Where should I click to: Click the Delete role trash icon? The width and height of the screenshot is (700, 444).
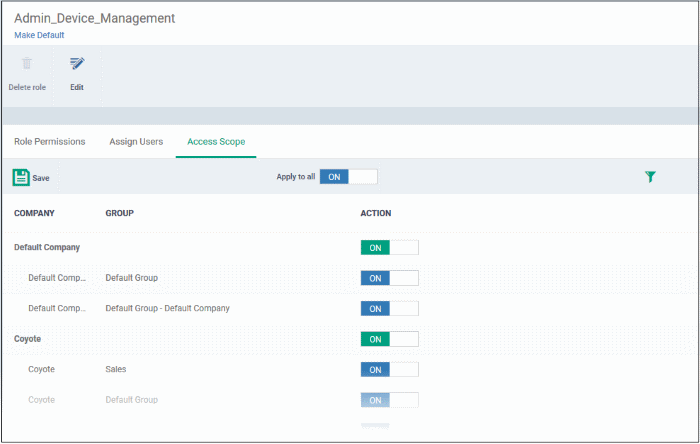[x=27, y=63]
